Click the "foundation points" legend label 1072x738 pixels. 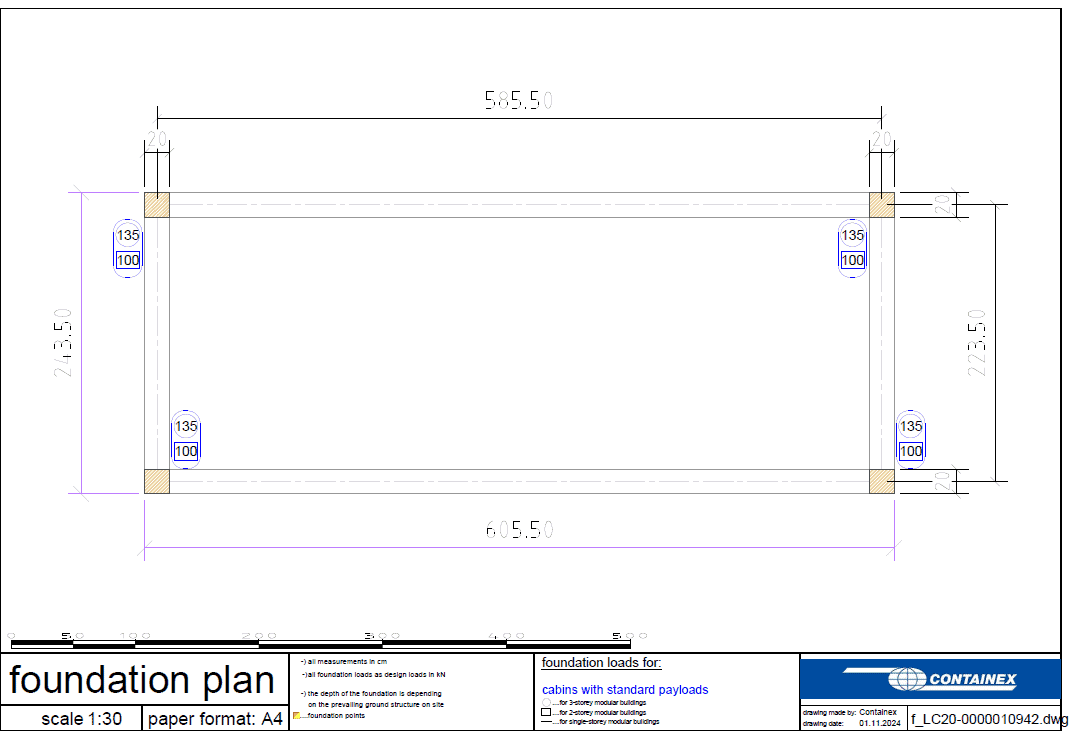tap(336, 715)
